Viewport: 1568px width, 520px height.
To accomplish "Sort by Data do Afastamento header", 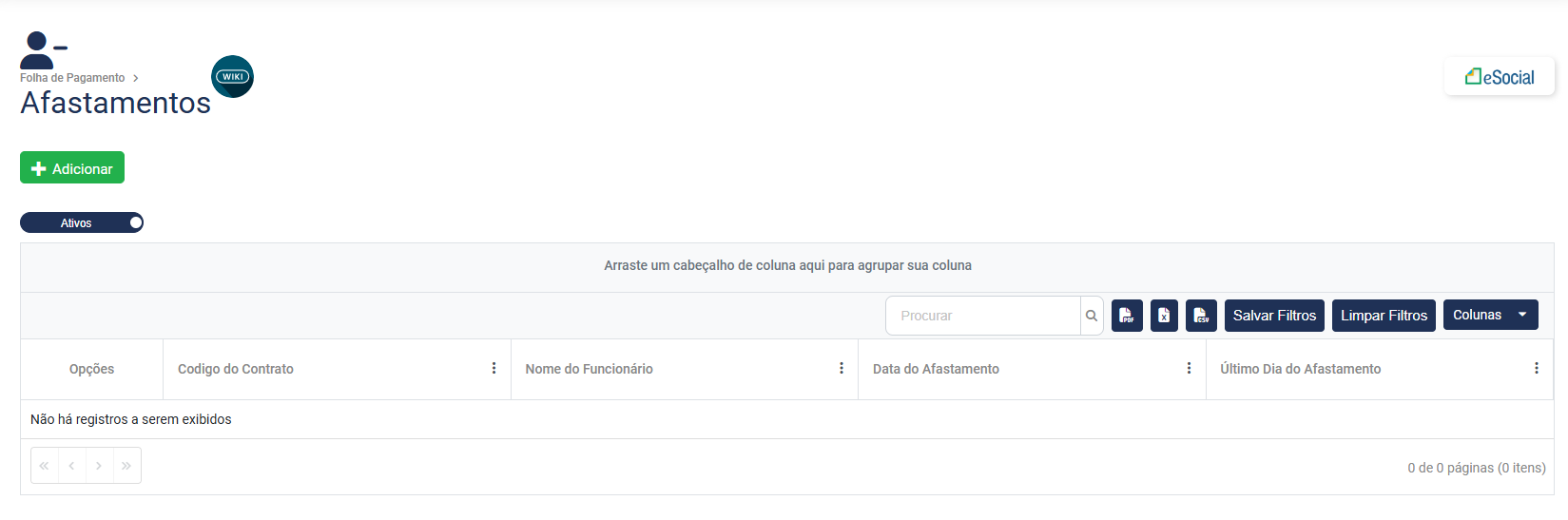I will pos(936,369).
